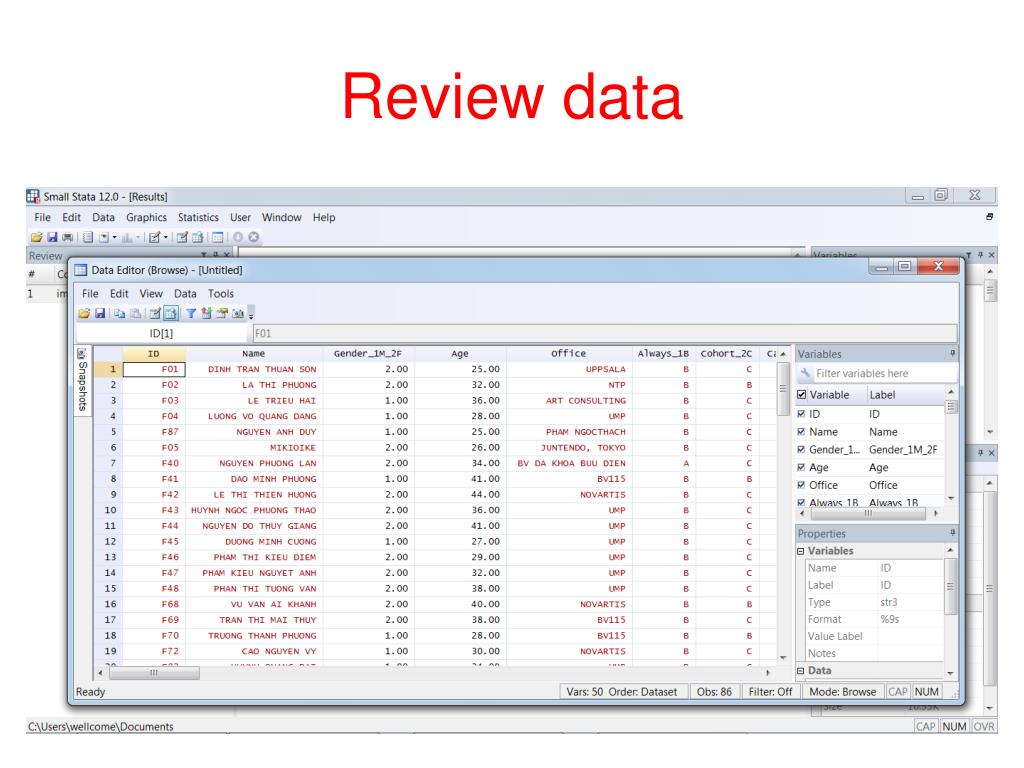Click Log icon in main Stata toolbar
This screenshot has height=768, width=1024.
[x=88, y=237]
